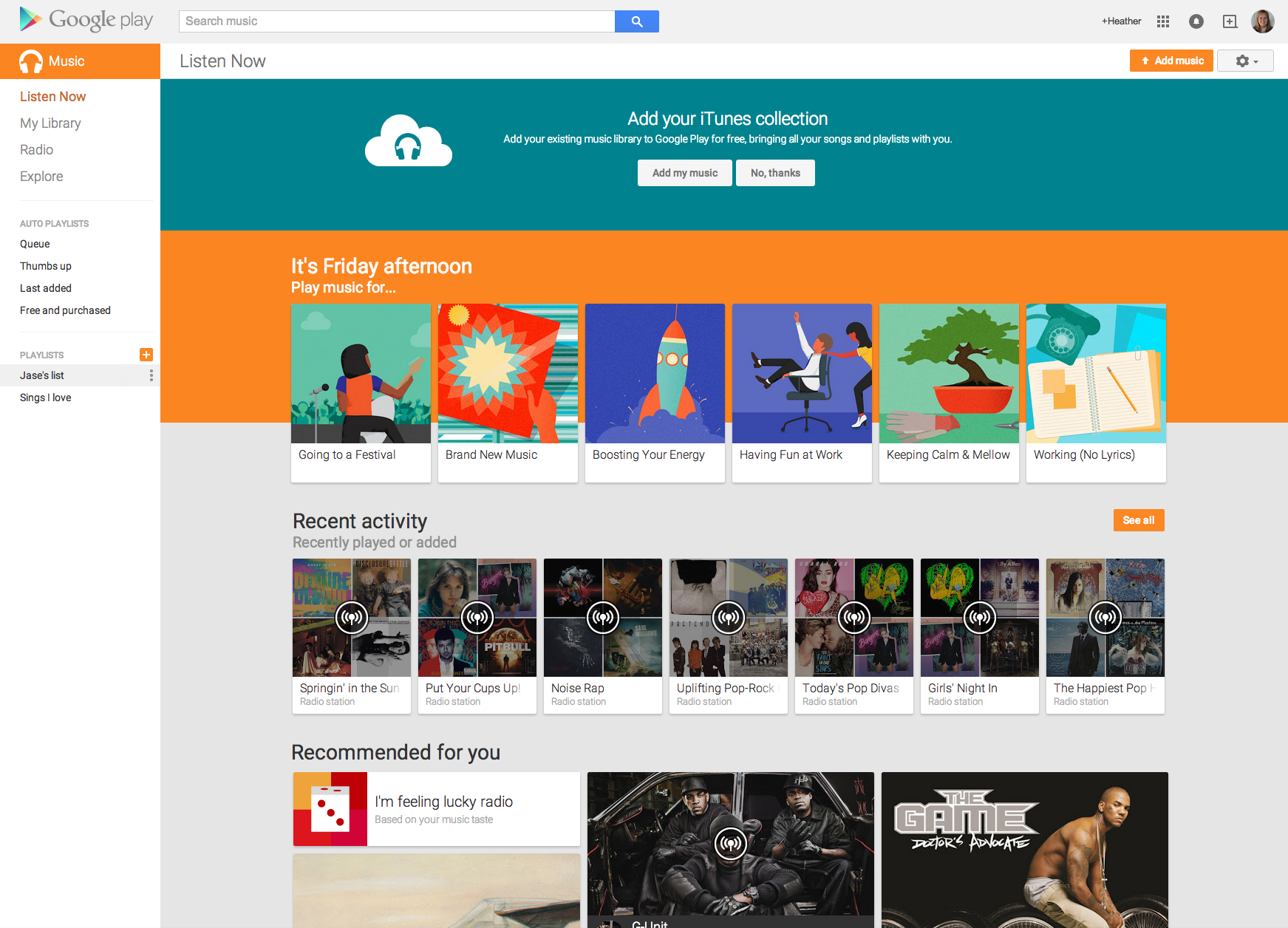The width and height of the screenshot is (1288, 928).
Task: Click the Add music button
Action: pyautogui.click(x=1171, y=61)
